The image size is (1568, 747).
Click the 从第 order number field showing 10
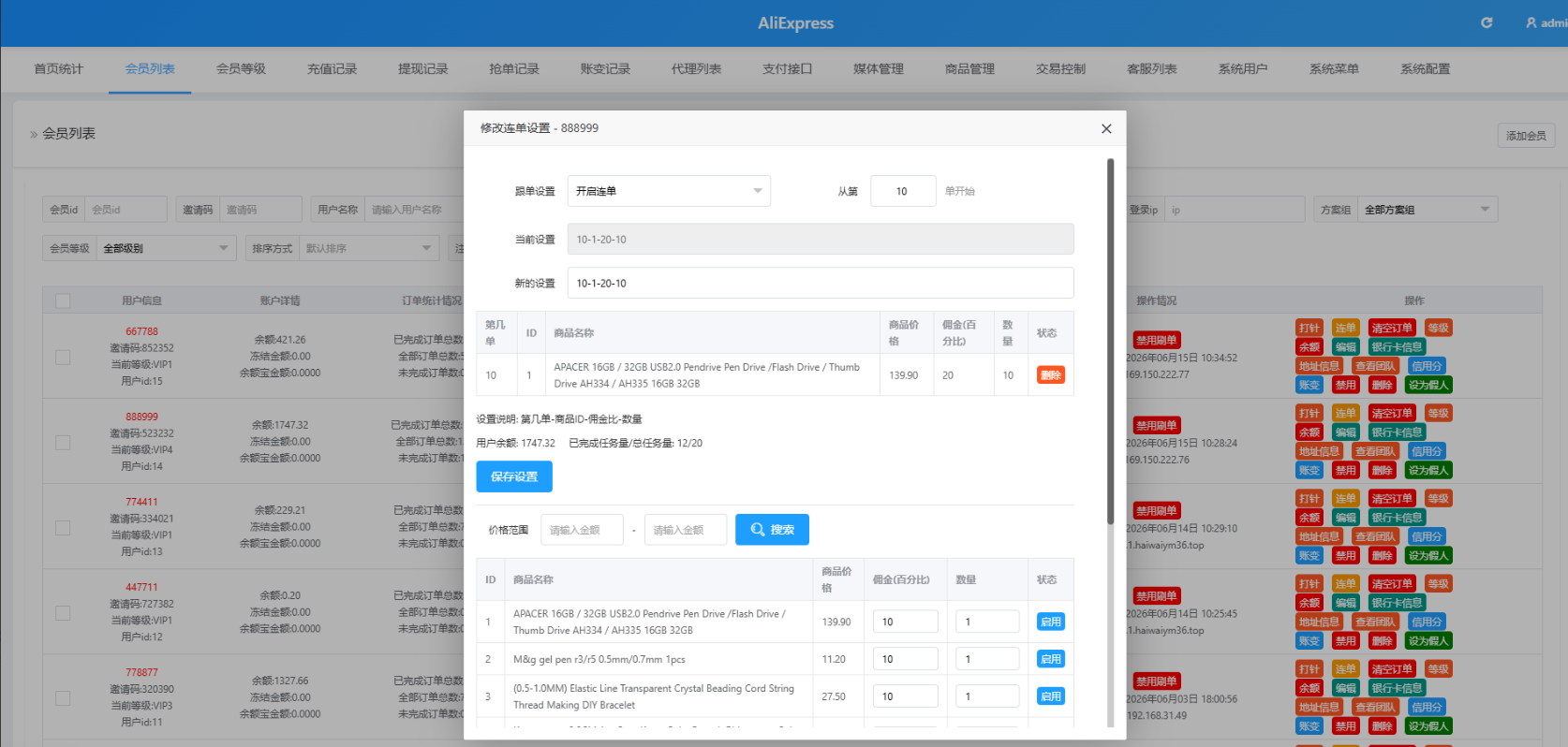[903, 191]
